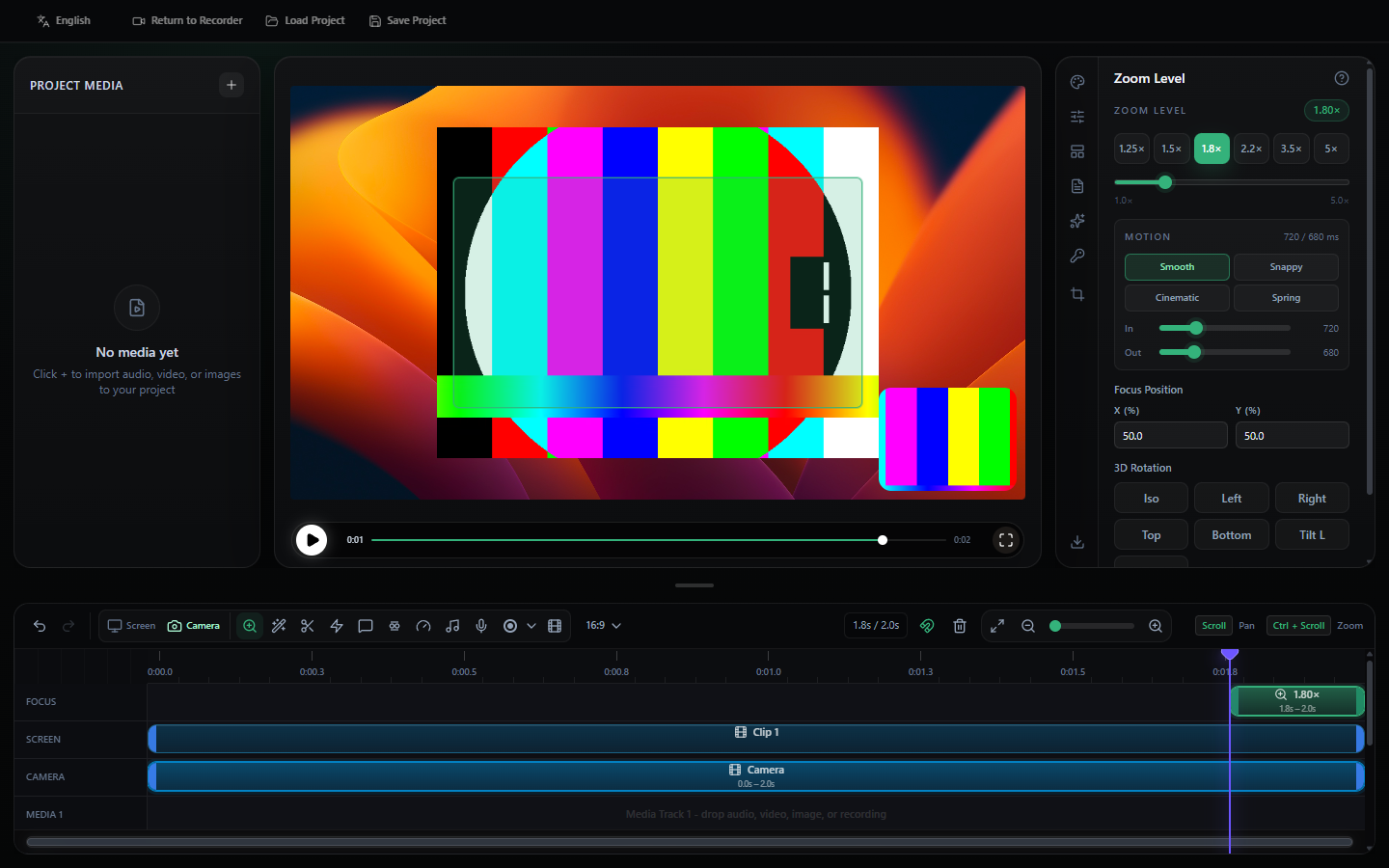Choose 3.5× zoom preset
This screenshot has width=1389, height=868.
1291,149
